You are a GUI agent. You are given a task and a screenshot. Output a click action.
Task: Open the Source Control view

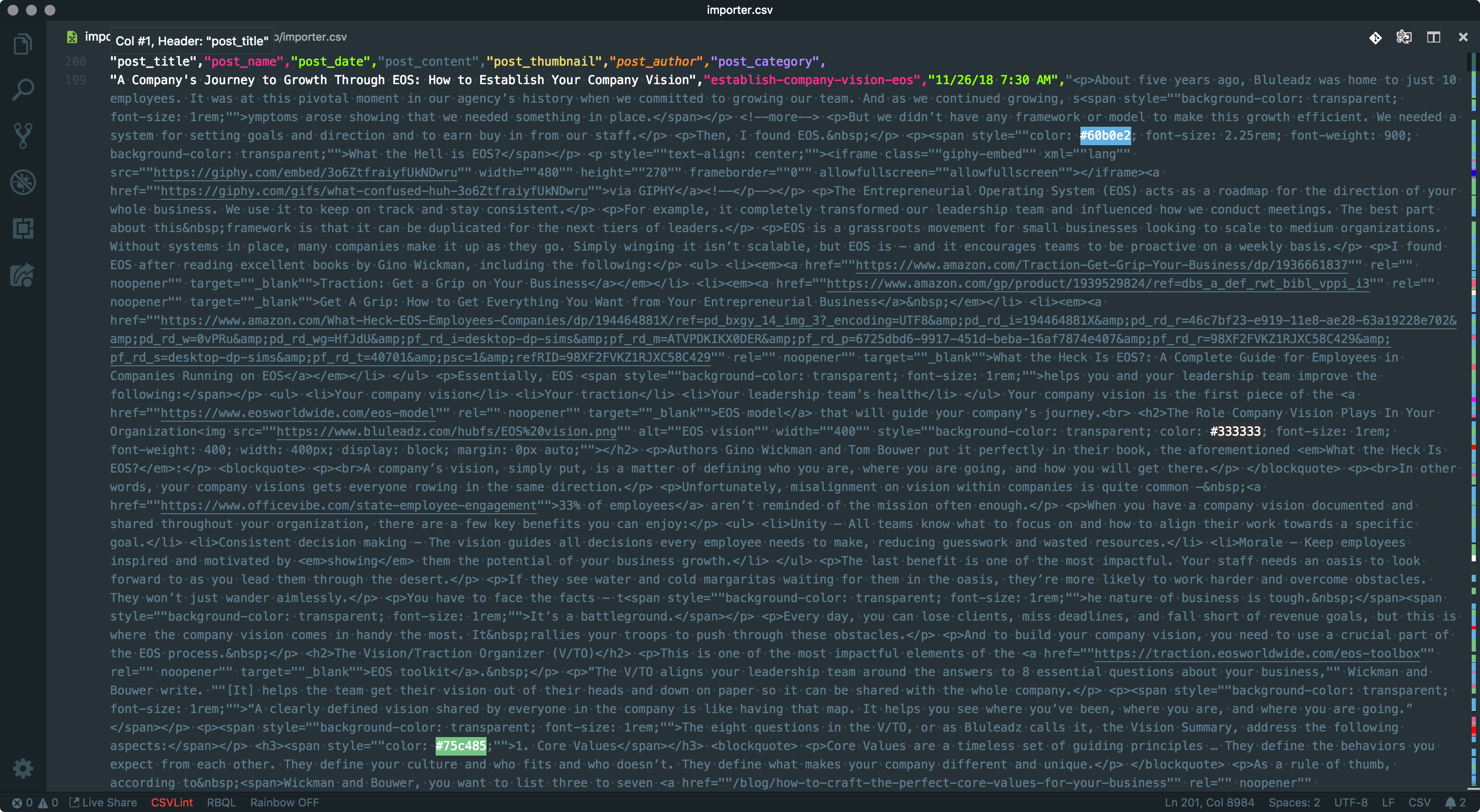[23, 136]
